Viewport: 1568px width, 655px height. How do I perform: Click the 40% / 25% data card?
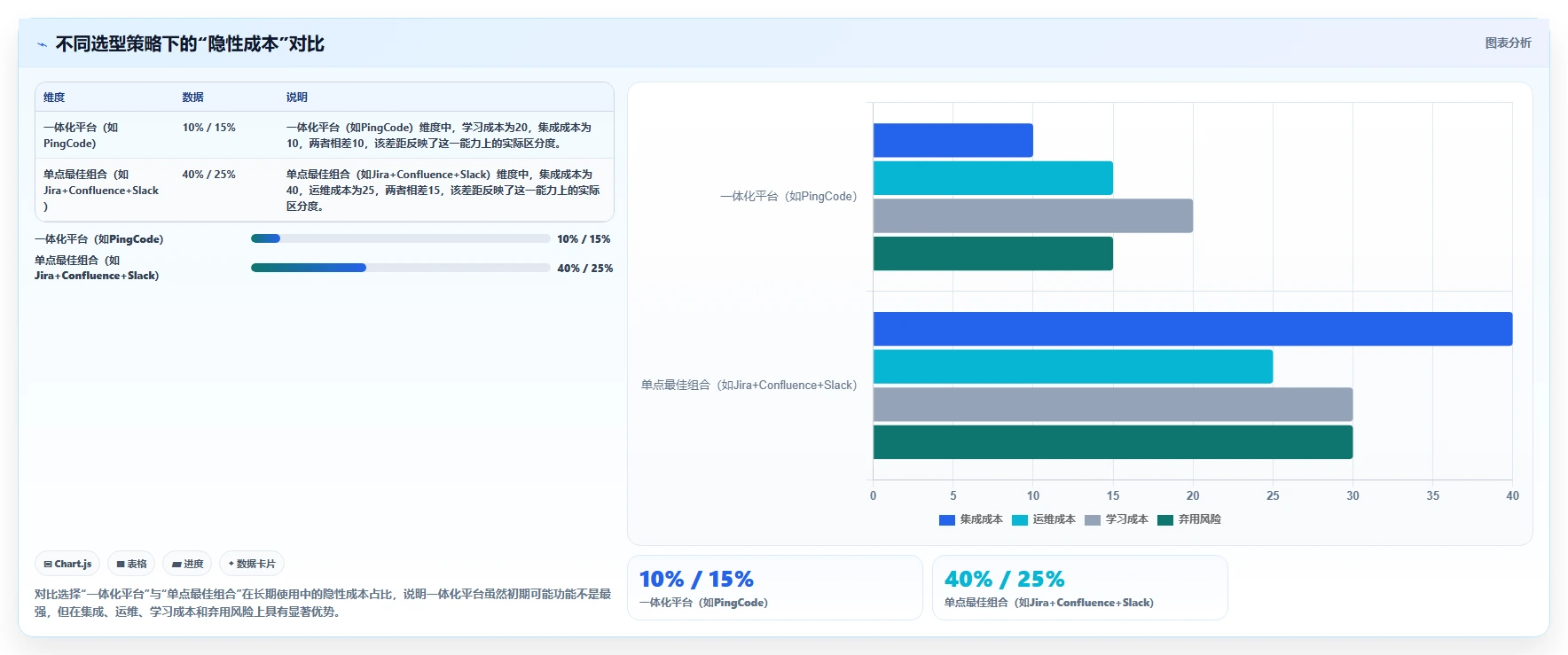point(1080,588)
